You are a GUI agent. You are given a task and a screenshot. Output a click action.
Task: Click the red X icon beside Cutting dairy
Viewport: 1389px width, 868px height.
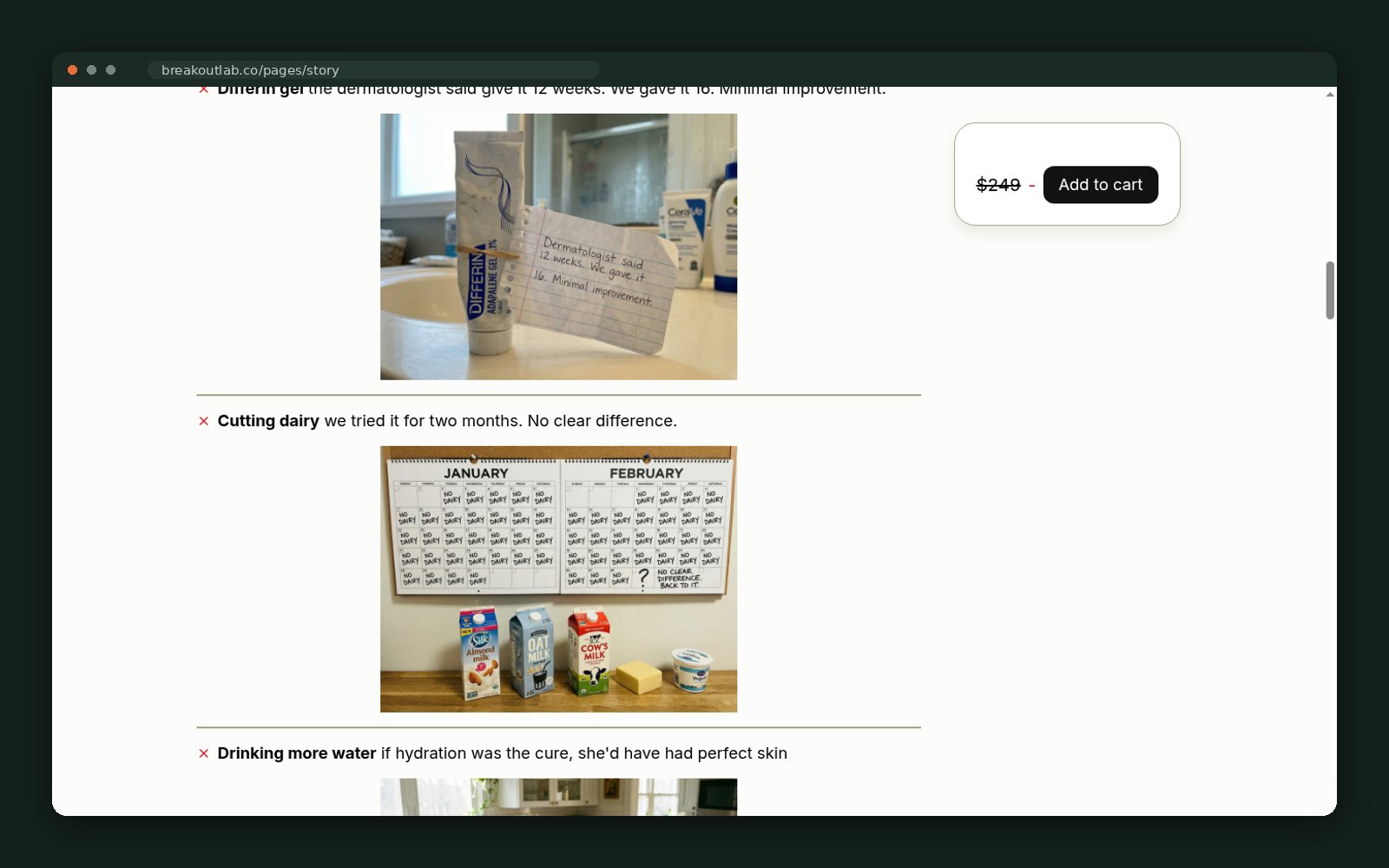(x=204, y=421)
